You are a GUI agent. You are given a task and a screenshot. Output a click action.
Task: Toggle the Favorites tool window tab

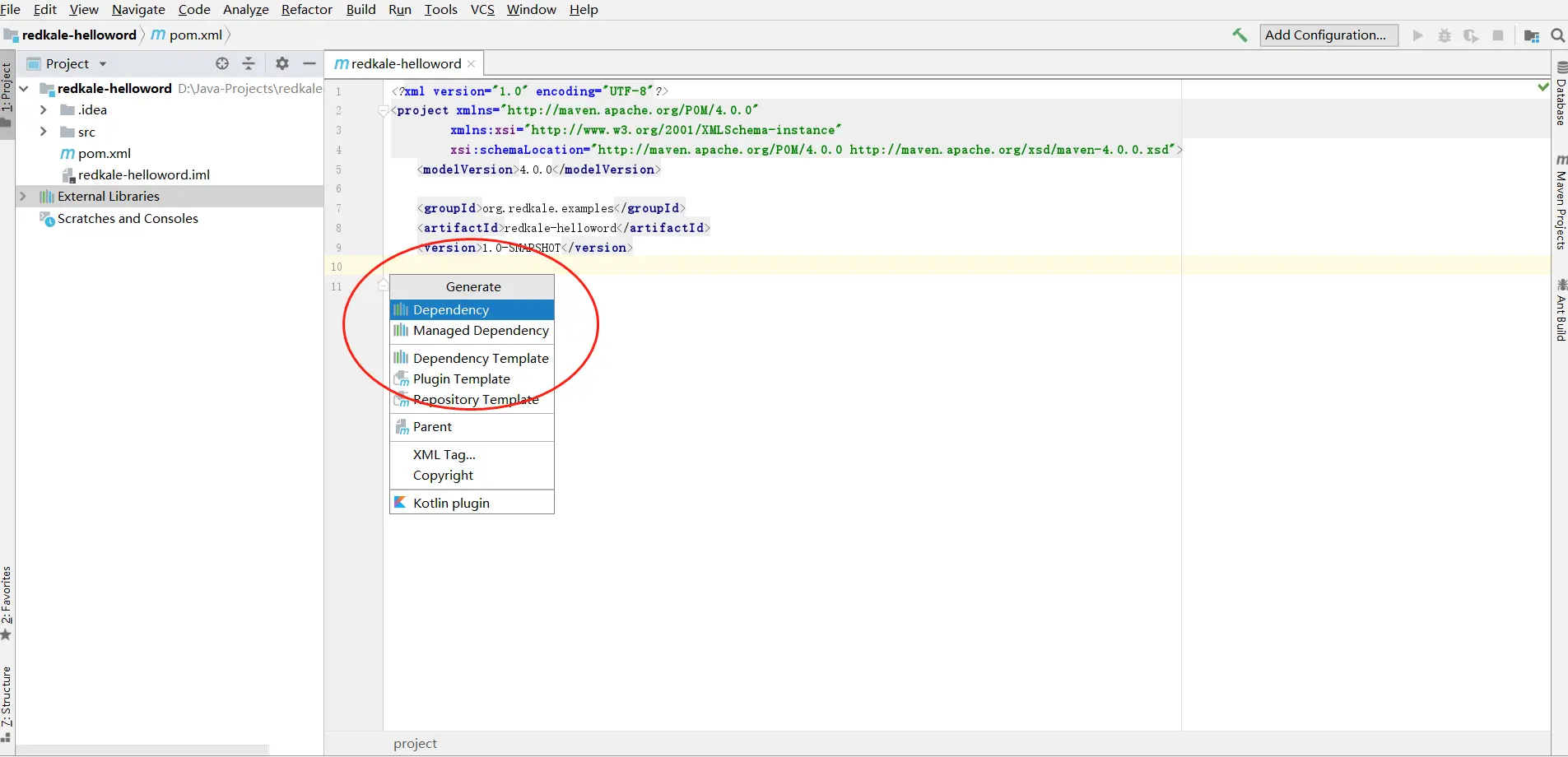(7, 602)
